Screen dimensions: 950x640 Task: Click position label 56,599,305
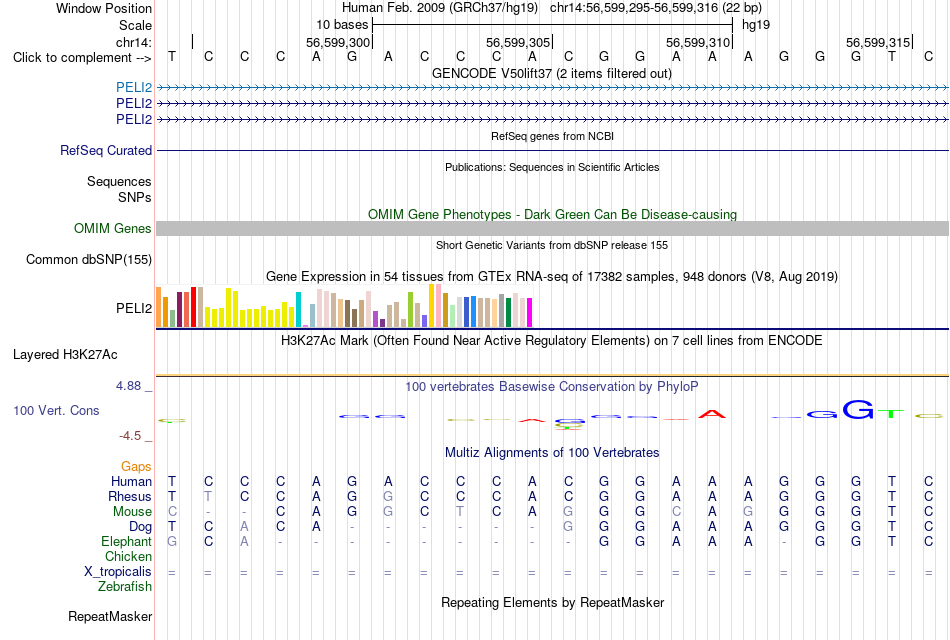pyautogui.click(x=517, y=42)
